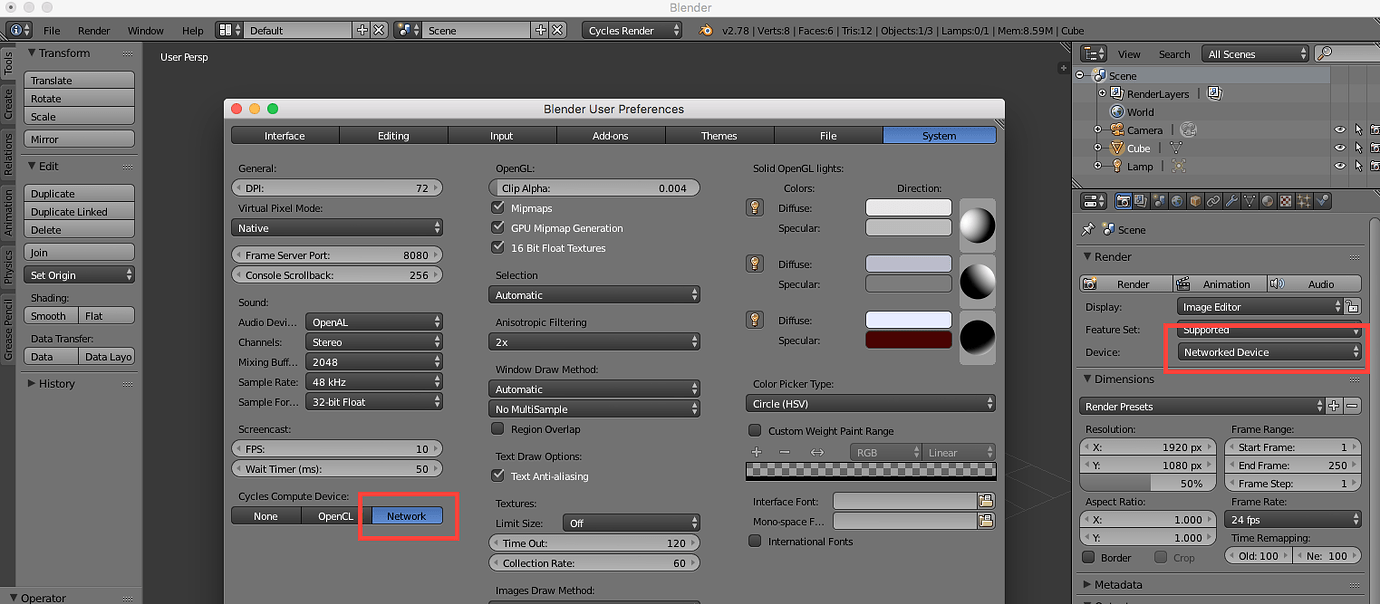This screenshot has width=1380, height=604.
Task: Delete the Default screen layout with X
Action: point(379,30)
